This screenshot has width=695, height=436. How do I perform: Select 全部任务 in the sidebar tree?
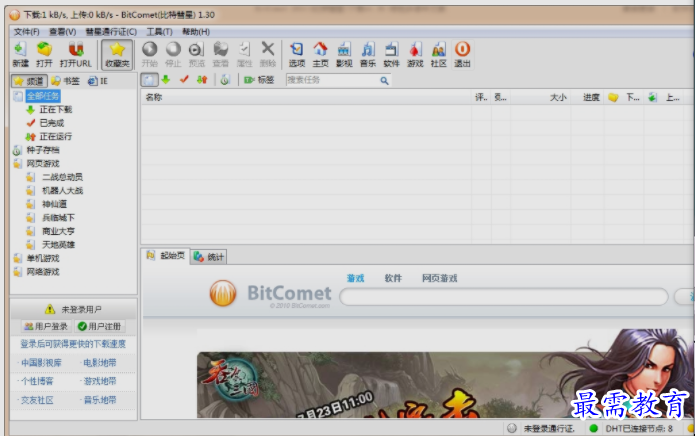coord(43,96)
